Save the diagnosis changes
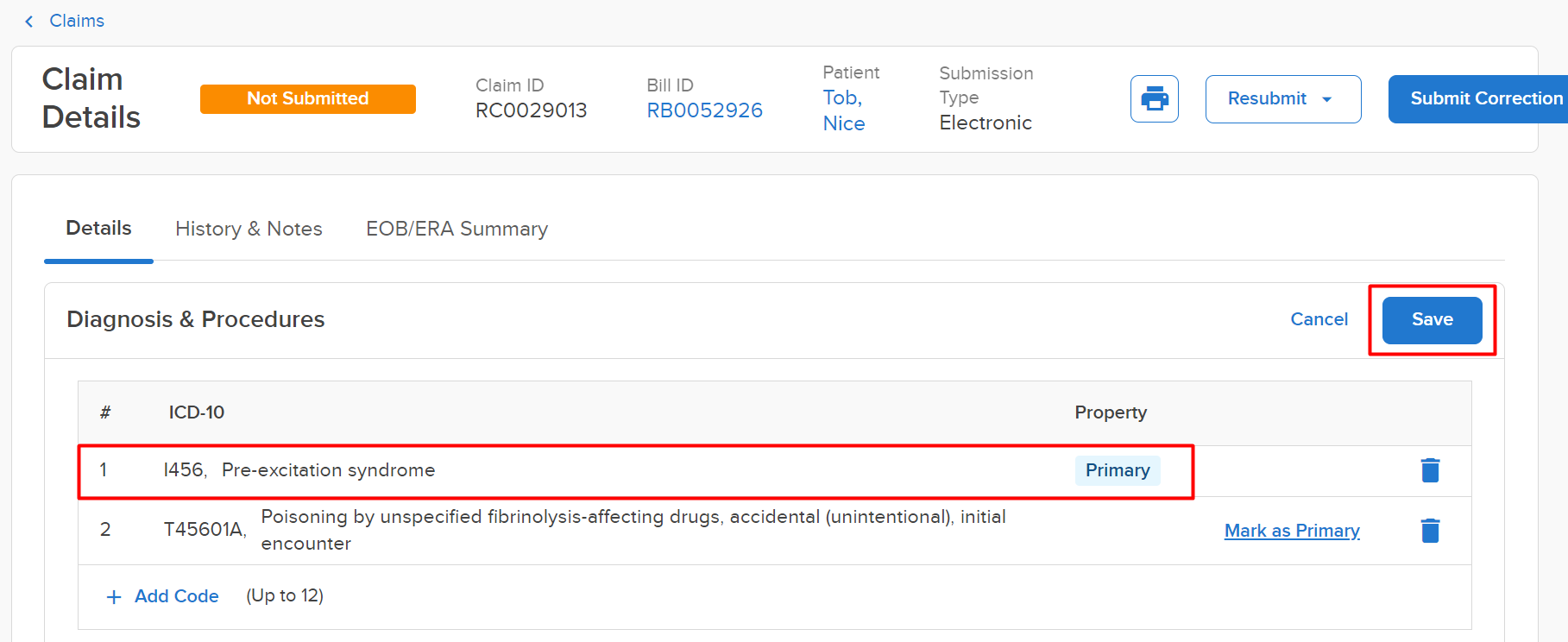This screenshot has width=1568, height=642. click(x=1432, y=319)
